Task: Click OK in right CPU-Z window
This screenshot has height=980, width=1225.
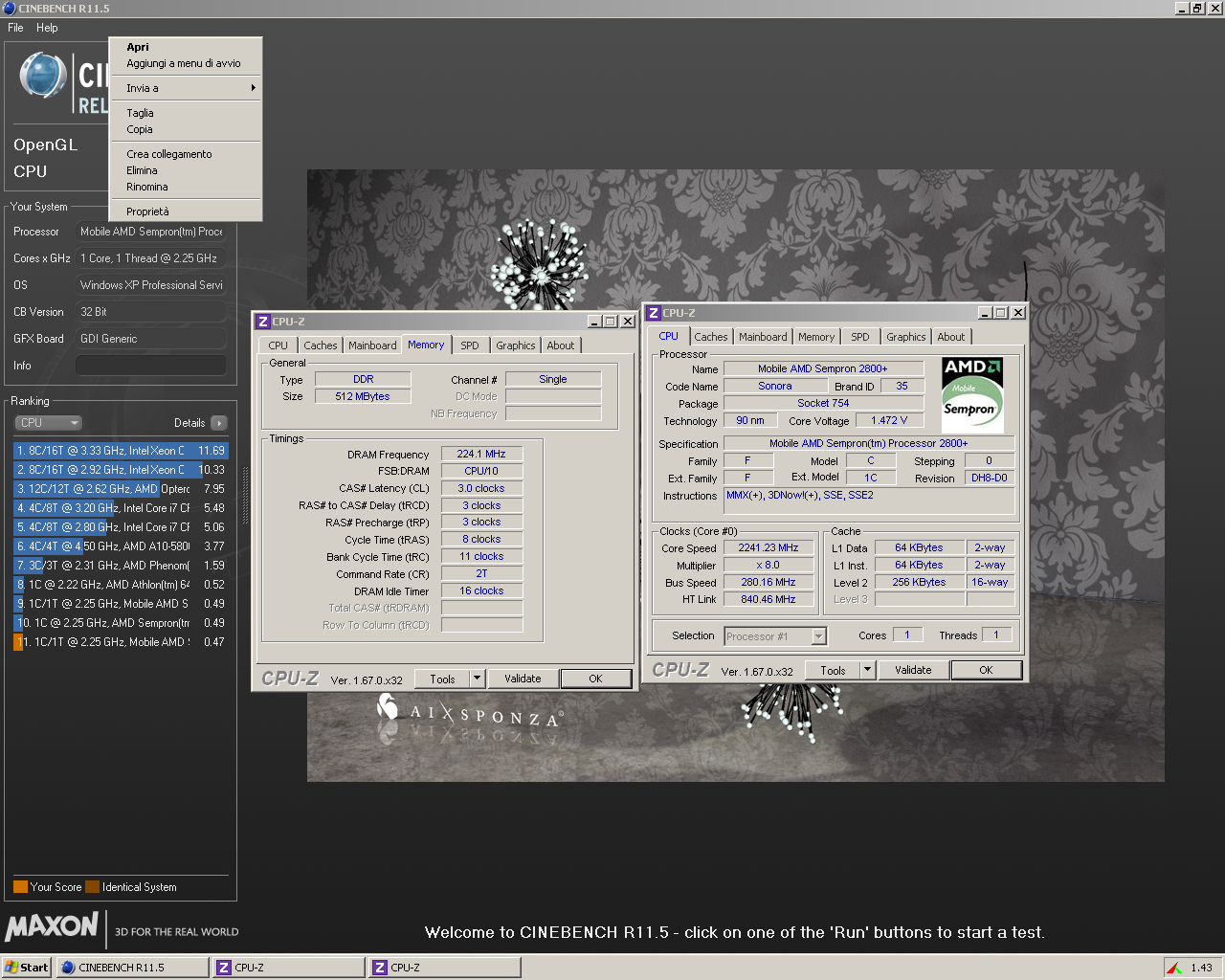Action: pos(986,670)
